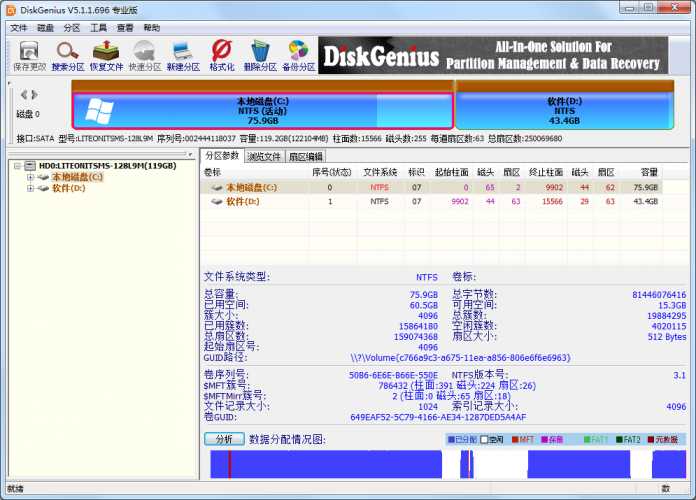Switch to 分区参数 tab
Image resolution: width=696 pixels, height=500 pixels.
222,155
